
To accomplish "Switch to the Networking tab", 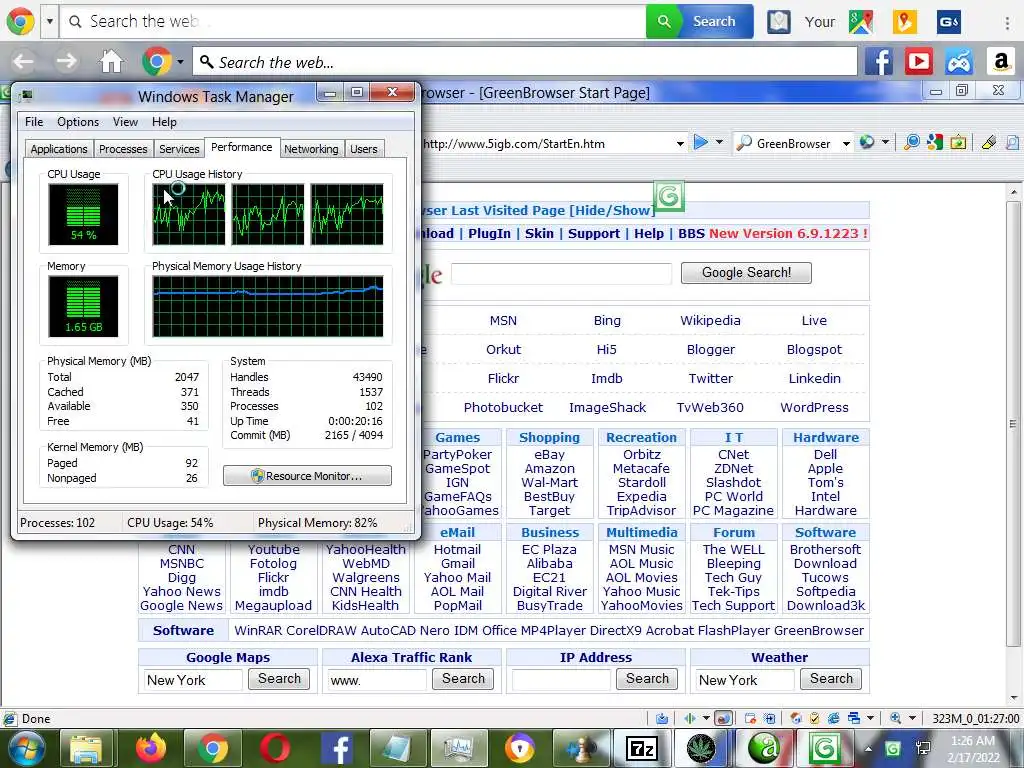I will (x=311, y=149).
